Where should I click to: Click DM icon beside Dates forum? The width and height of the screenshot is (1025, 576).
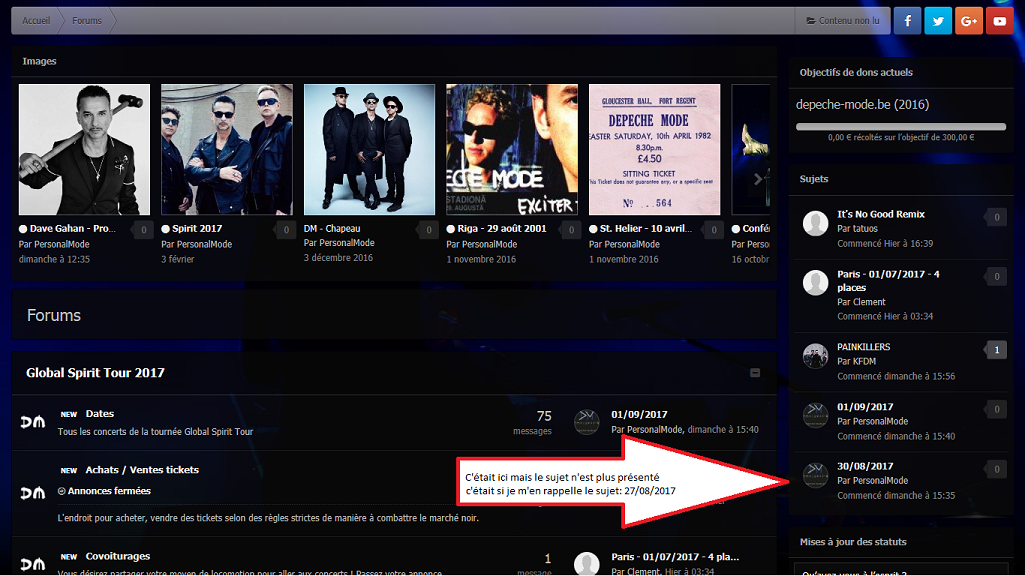(33, 422)
